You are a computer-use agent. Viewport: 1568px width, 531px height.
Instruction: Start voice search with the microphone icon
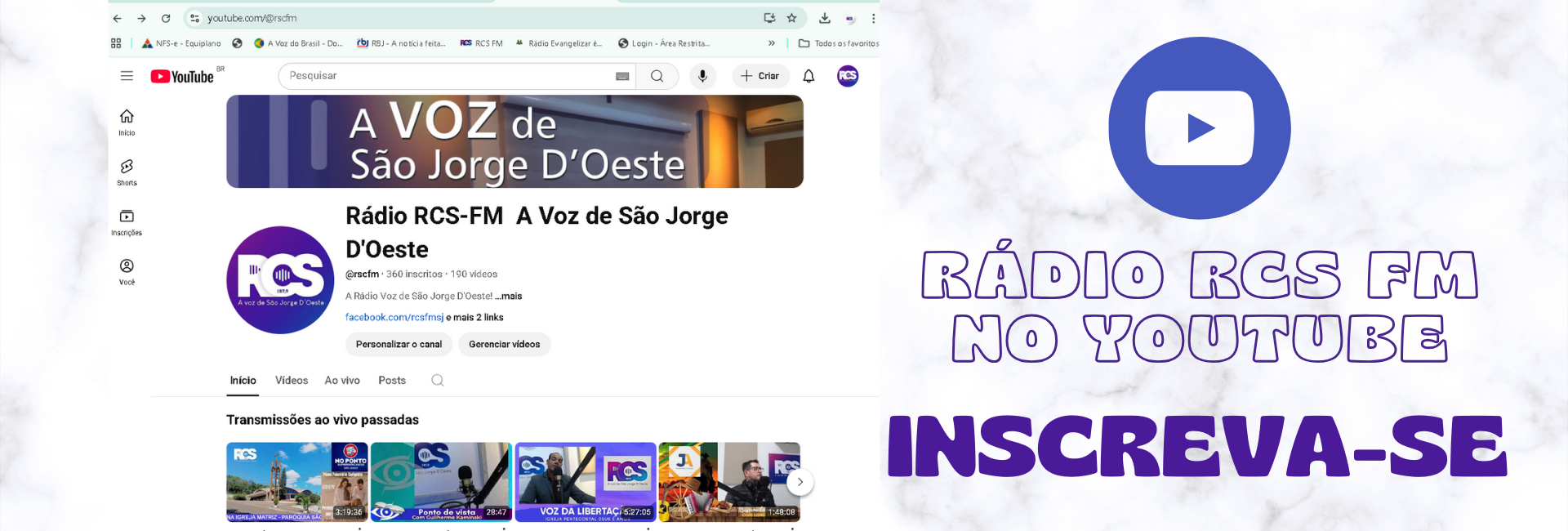[x=702, y=76]
